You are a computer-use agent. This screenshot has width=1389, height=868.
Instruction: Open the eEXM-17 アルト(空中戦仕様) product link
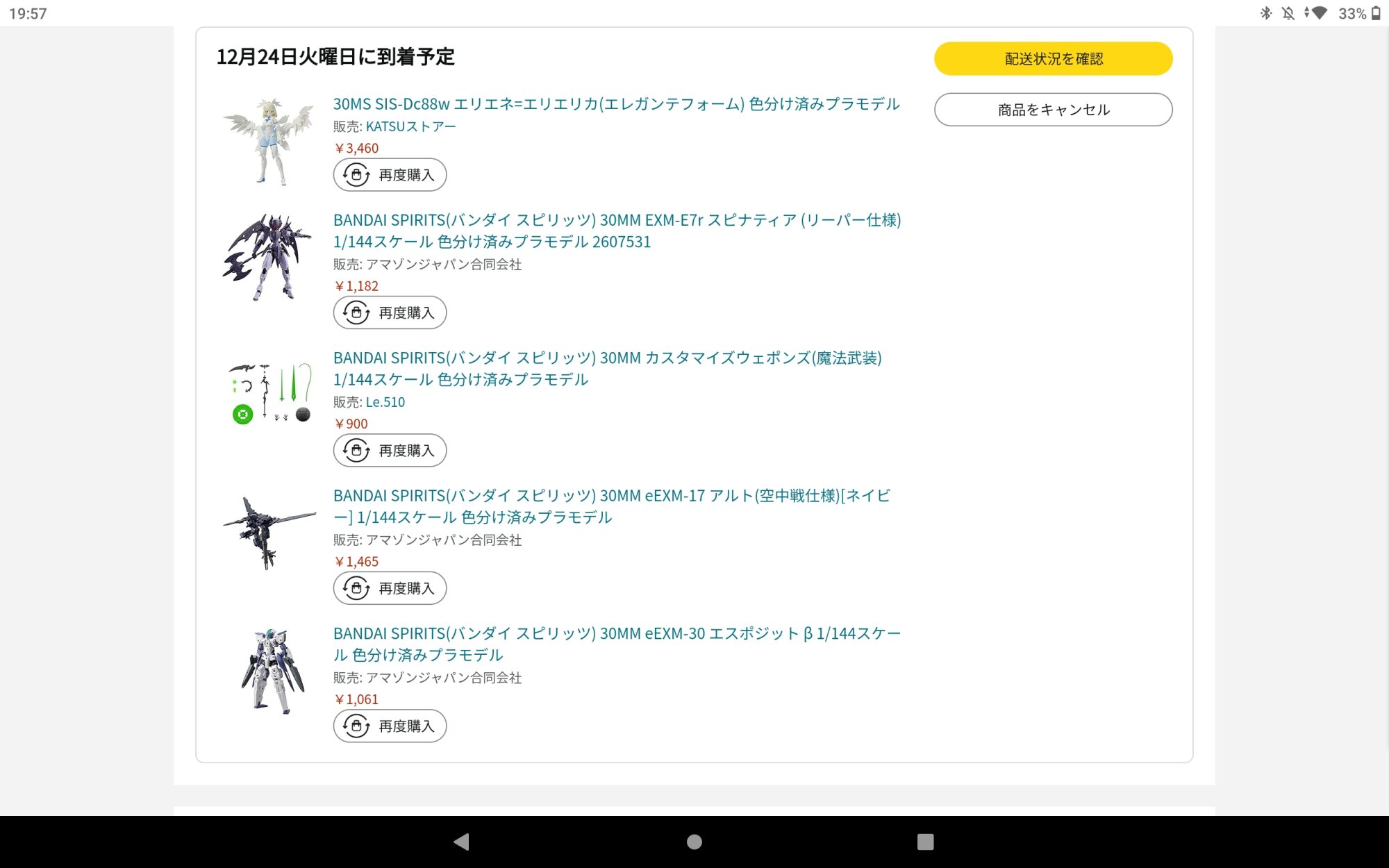(611, 506)
